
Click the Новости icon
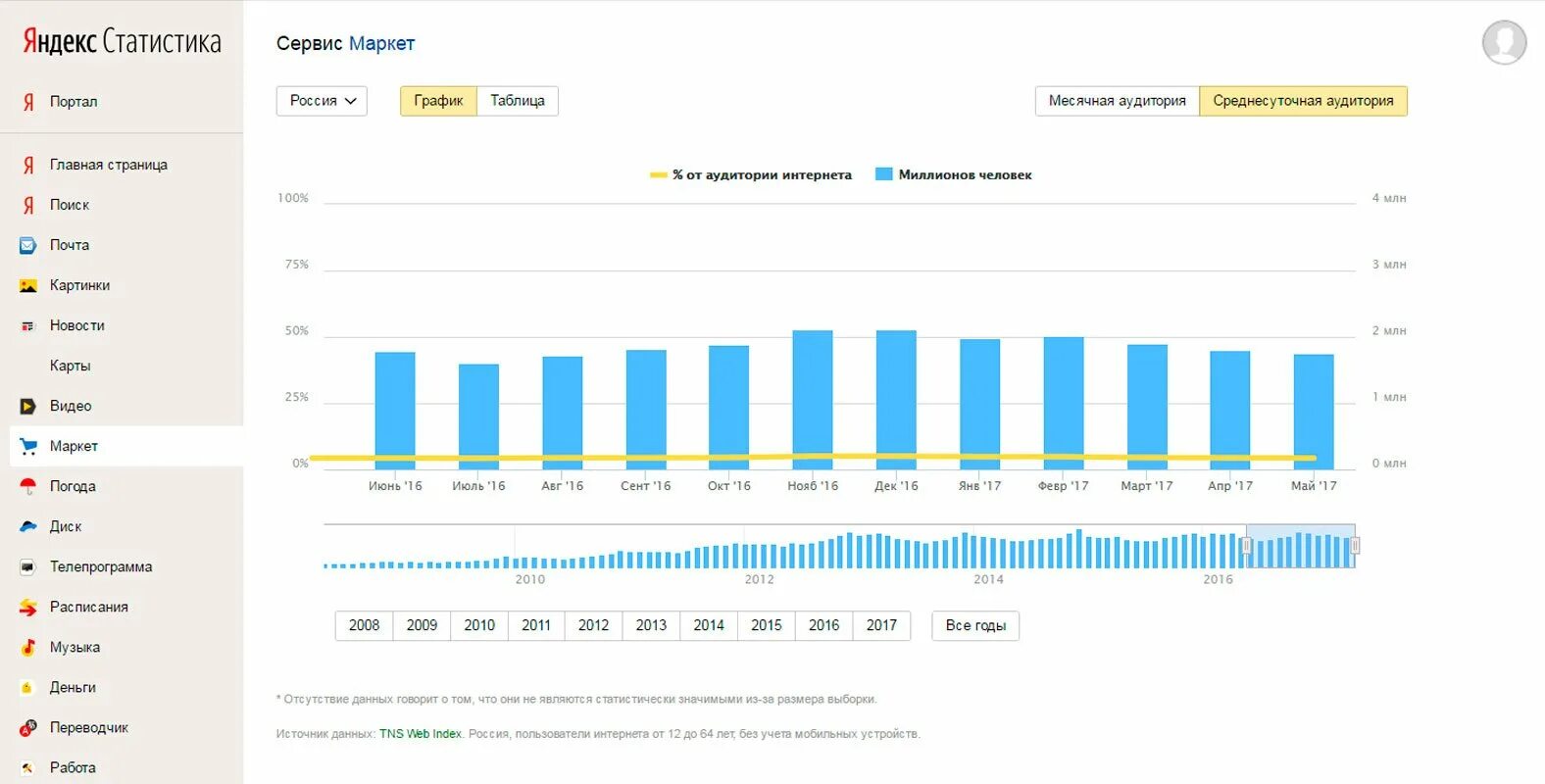pos(28,326)
